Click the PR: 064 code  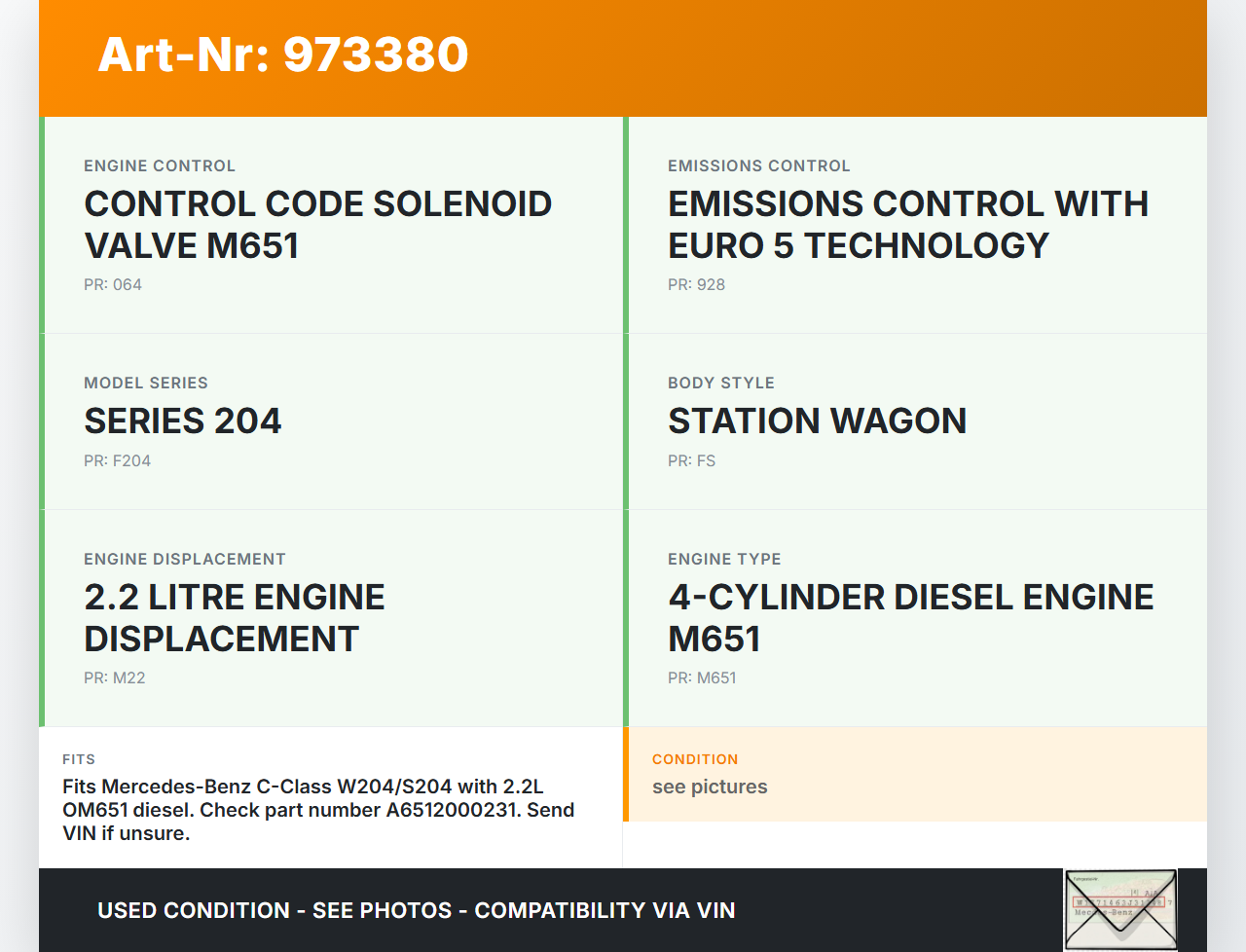[x=113, y=285]
